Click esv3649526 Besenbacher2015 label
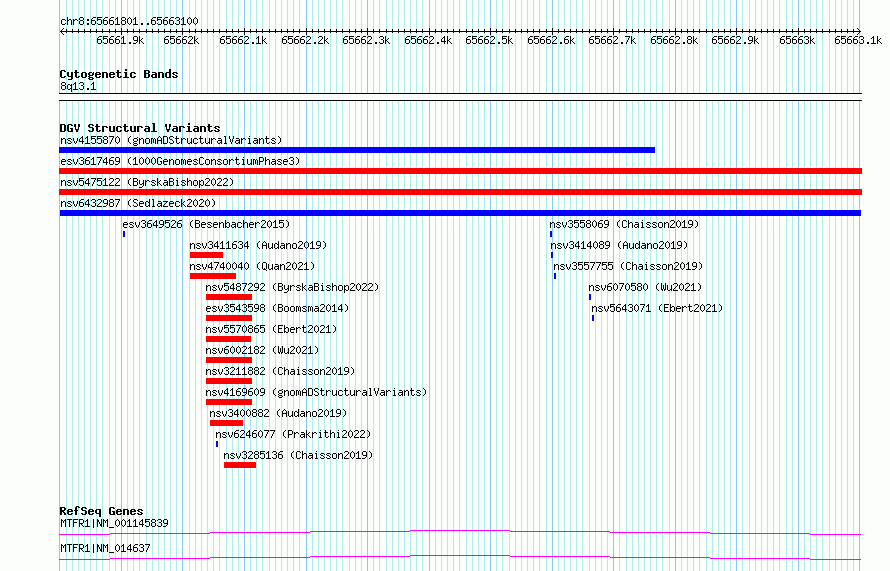890x571 pixels. (x=206, y=224)
